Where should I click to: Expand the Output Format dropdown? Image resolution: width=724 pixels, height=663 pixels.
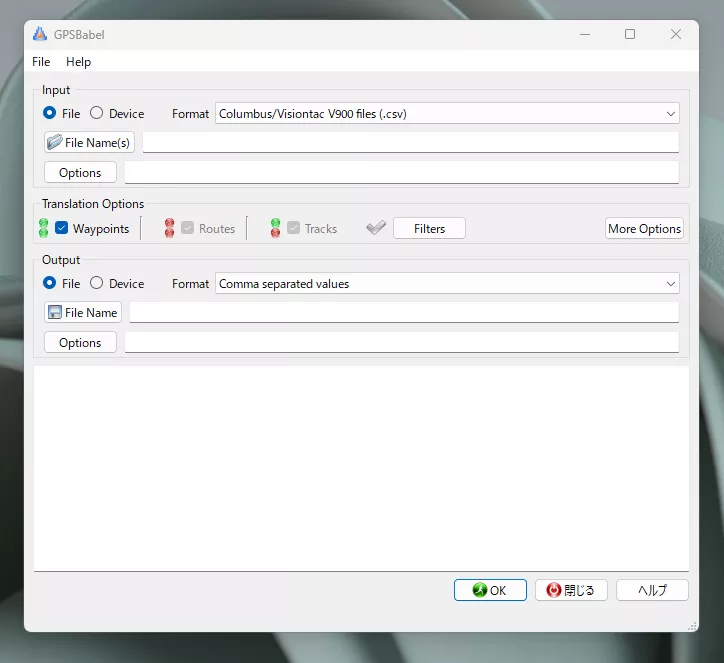(x=447, y=283)
